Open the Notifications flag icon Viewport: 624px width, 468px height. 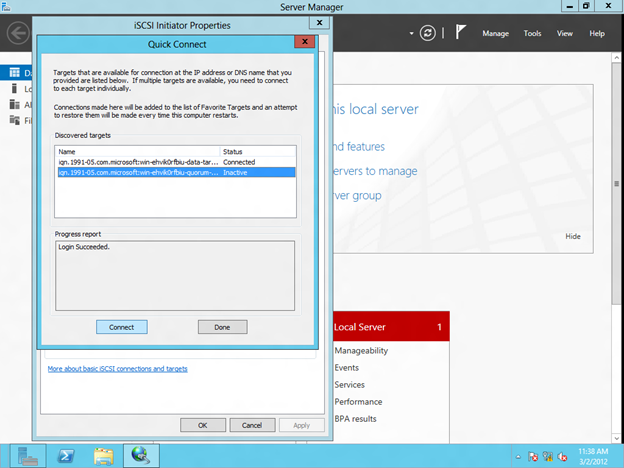point(460,33)
